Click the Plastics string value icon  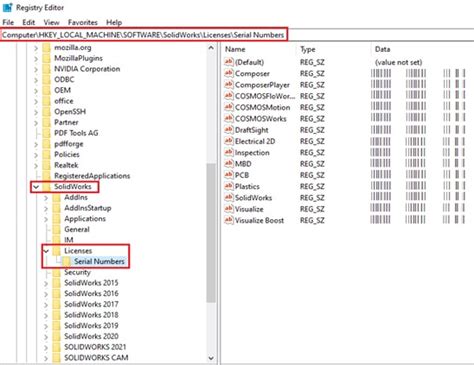coord(229,186)
